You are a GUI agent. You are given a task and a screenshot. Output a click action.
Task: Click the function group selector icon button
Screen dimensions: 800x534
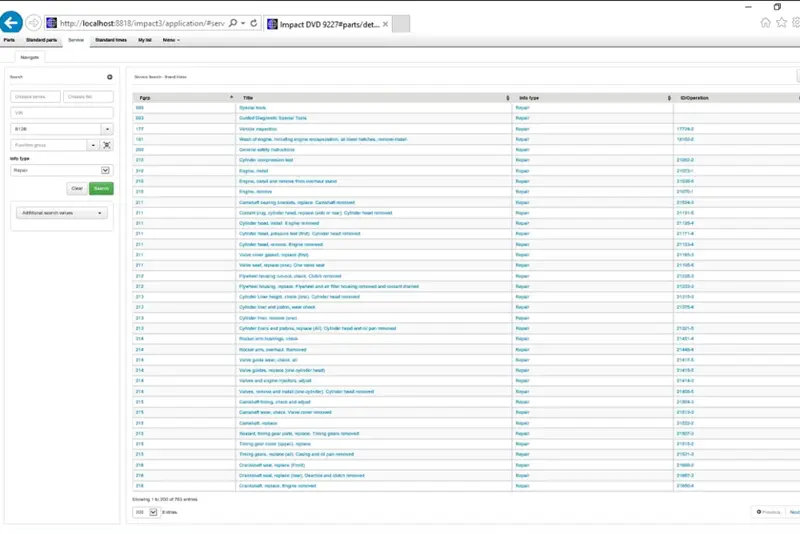(107, 145)
